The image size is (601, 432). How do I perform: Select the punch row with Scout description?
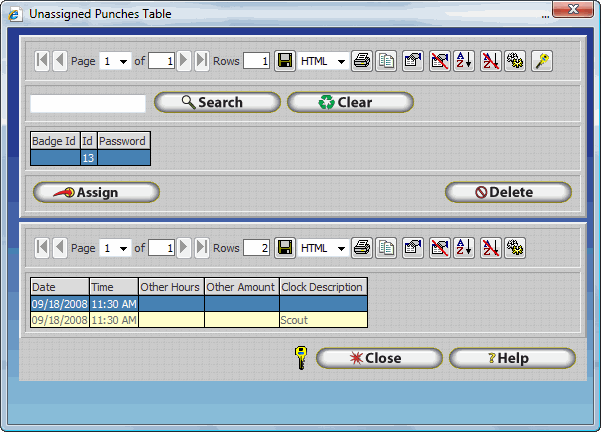pos(198,320)
